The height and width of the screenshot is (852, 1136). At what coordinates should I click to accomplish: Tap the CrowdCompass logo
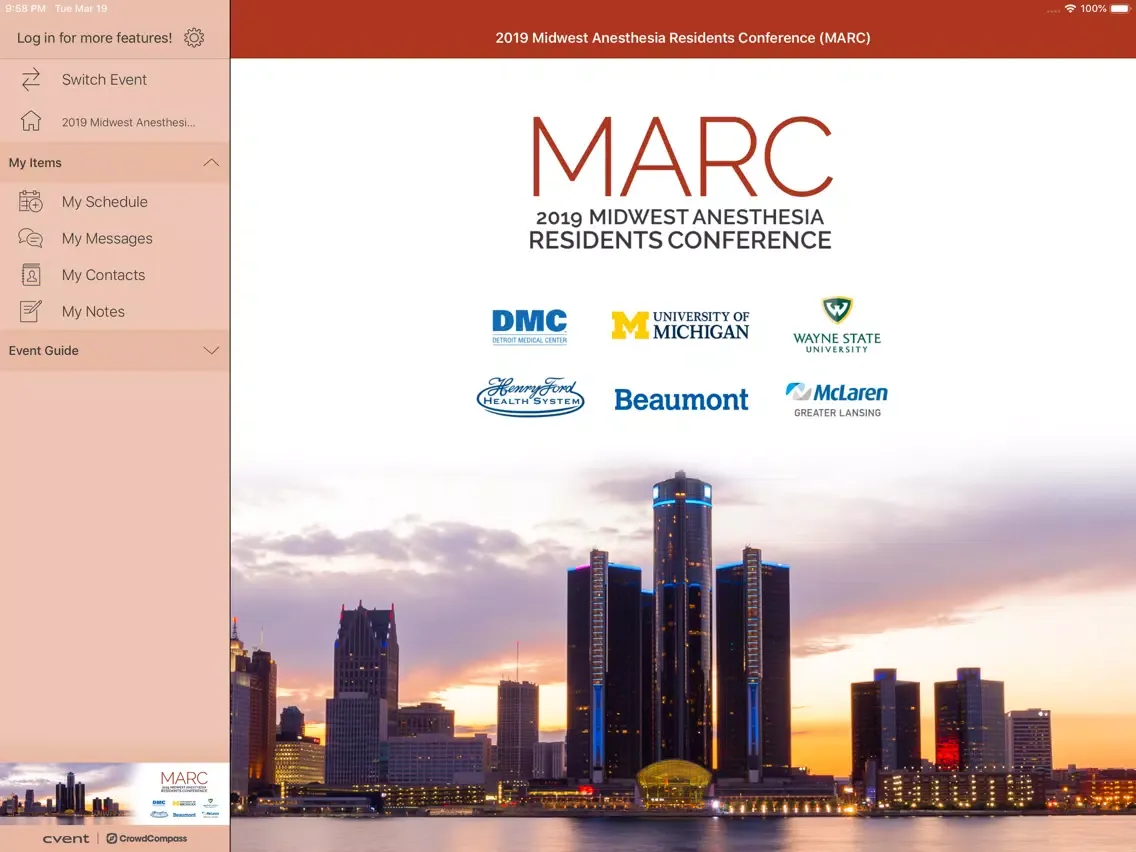point(146,839)
